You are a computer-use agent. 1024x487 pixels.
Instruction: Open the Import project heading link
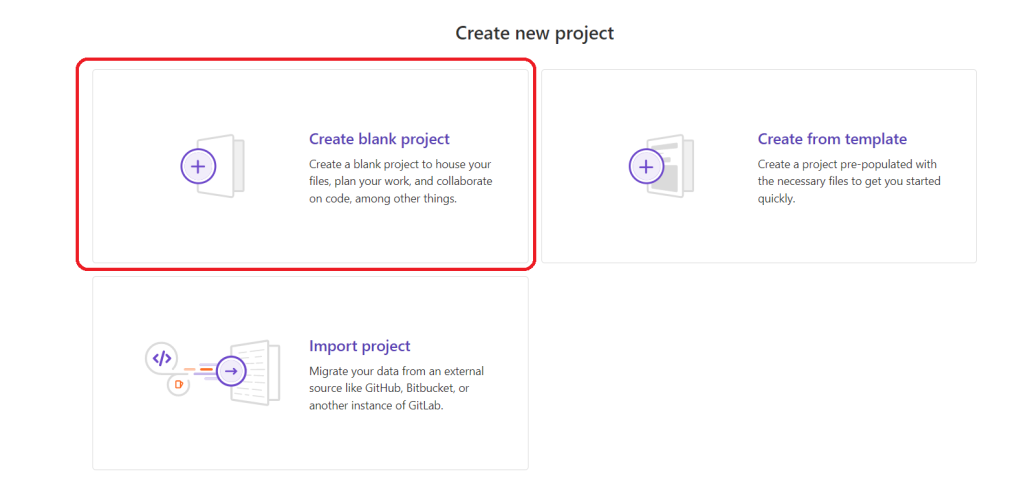click(360, 346)
